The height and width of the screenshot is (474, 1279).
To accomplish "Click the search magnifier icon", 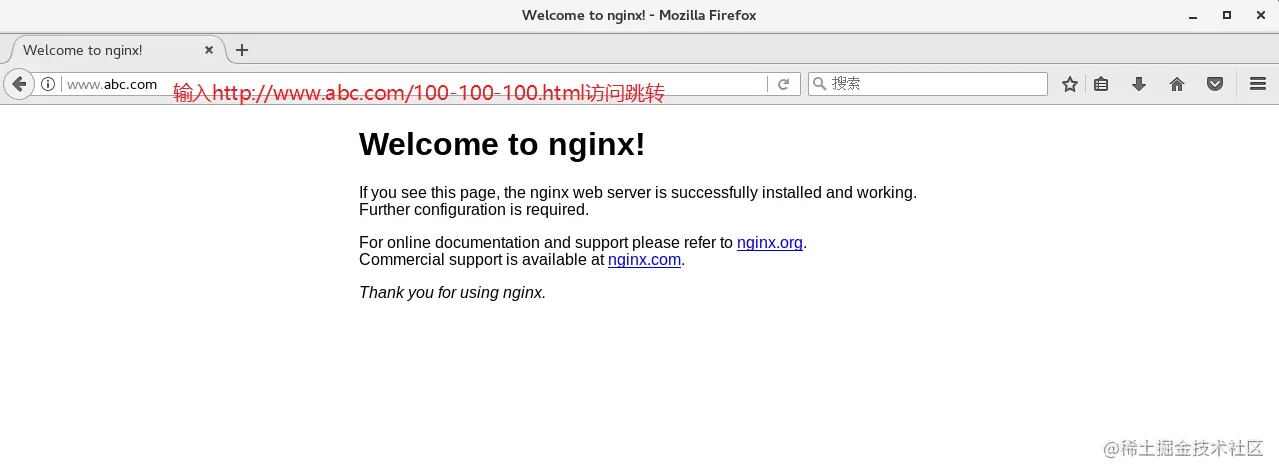I will coord(819,84).
